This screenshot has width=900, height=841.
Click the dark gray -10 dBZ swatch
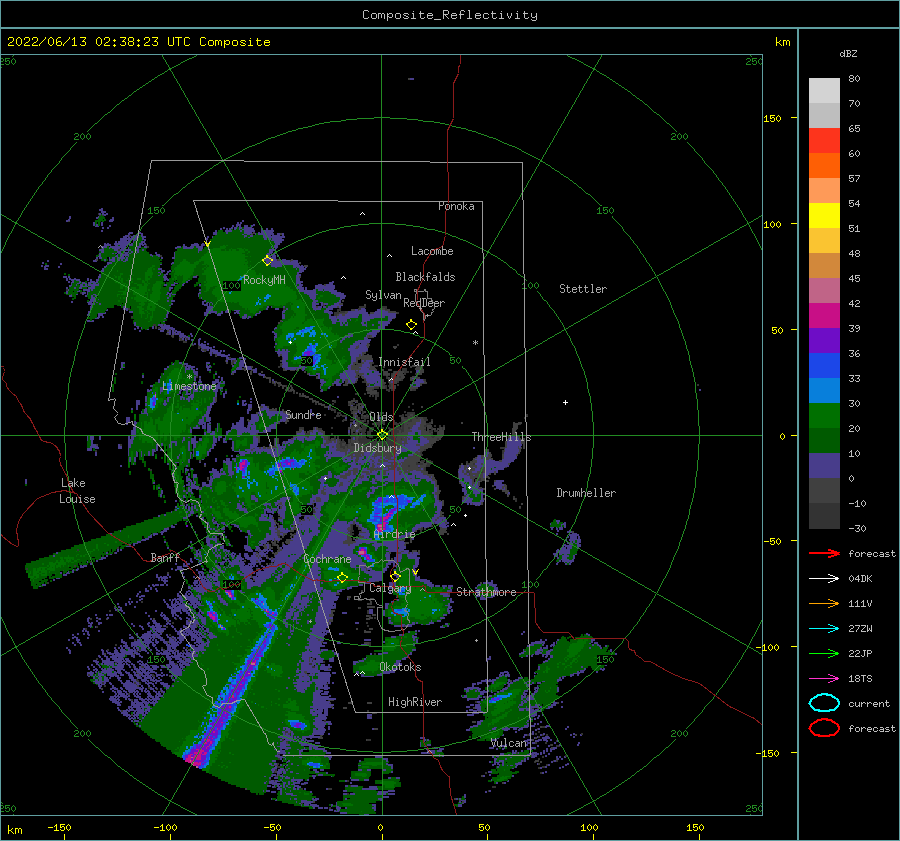(x=824, y=516)
